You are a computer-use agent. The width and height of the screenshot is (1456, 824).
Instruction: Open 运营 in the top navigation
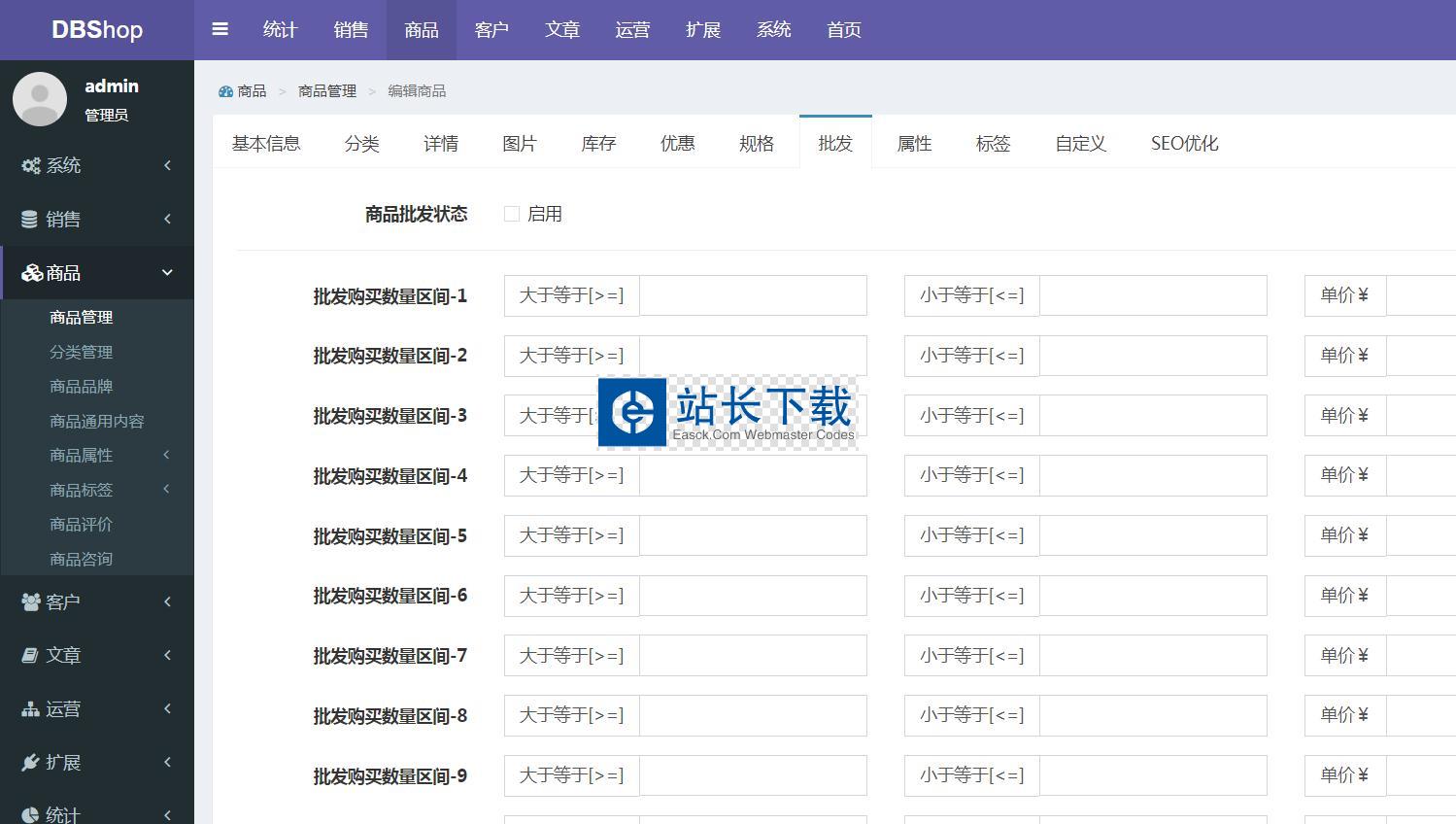coord(632,30)
